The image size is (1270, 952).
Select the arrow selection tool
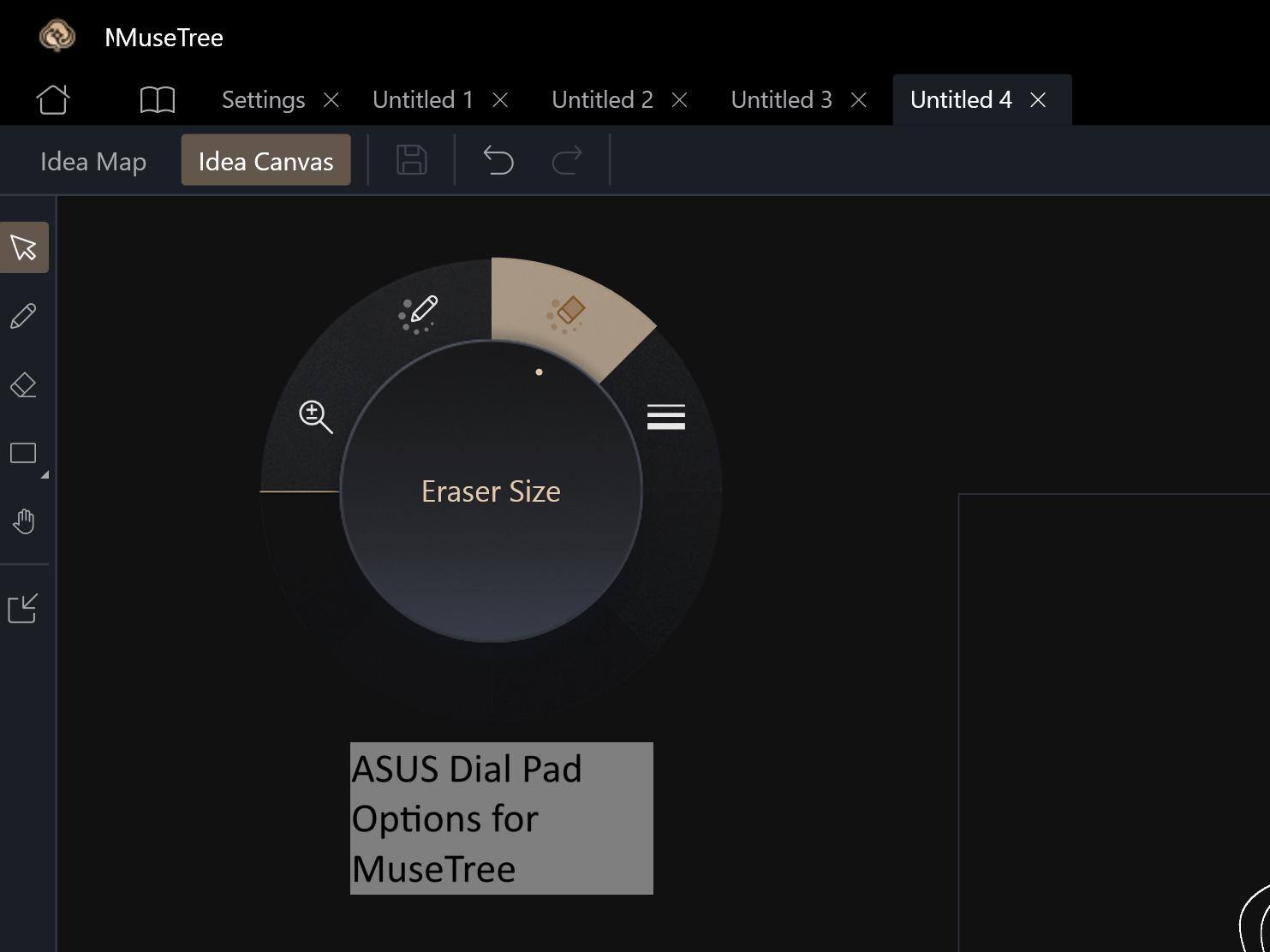pyautogui.click(x=24, y=247)
